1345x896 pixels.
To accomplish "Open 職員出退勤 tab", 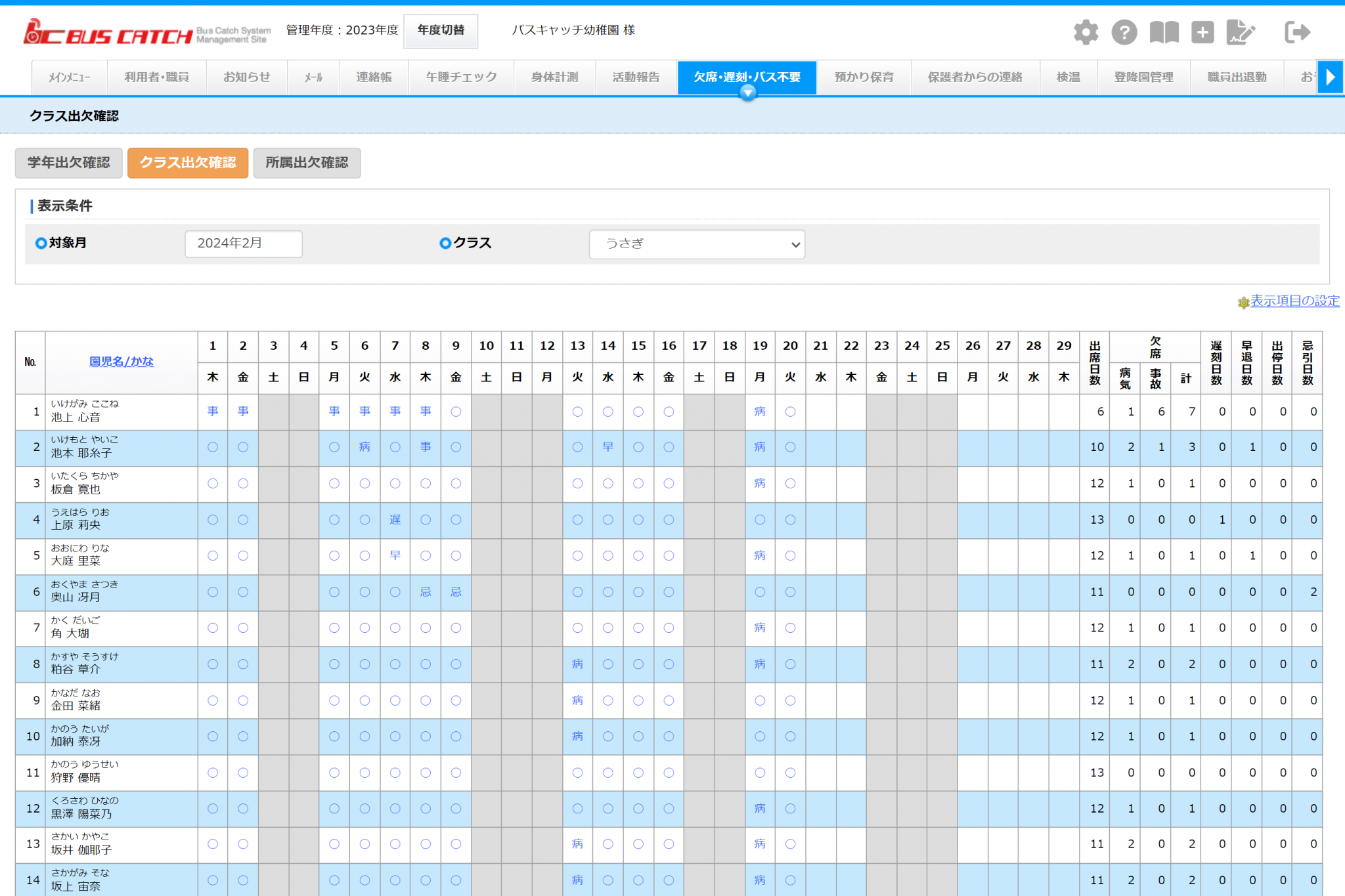I will point(1237,77).
